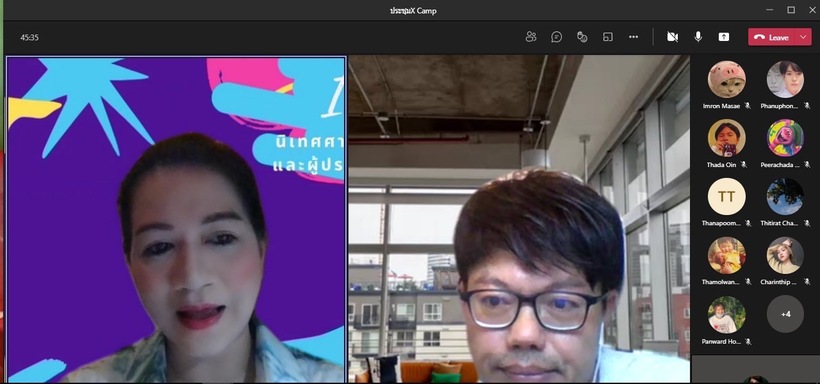Select Imron Masae's pig-hat avatar
The image size is (820, 384).
(726, 79)
